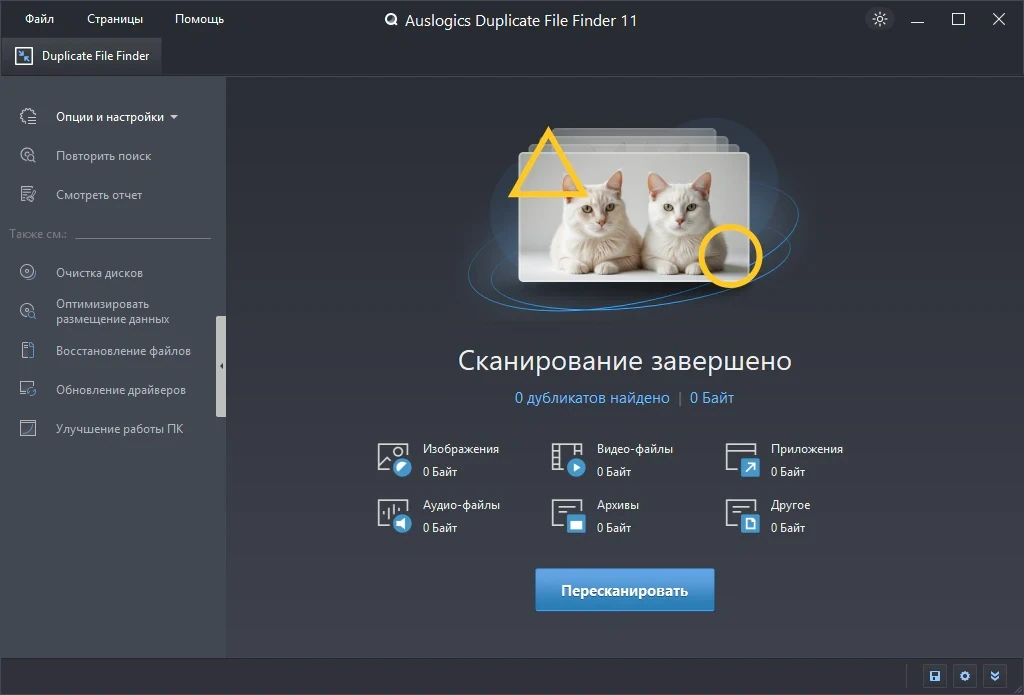
Task: Toggle the light/dark theme sun icon
Action: (x=880, y=19)
